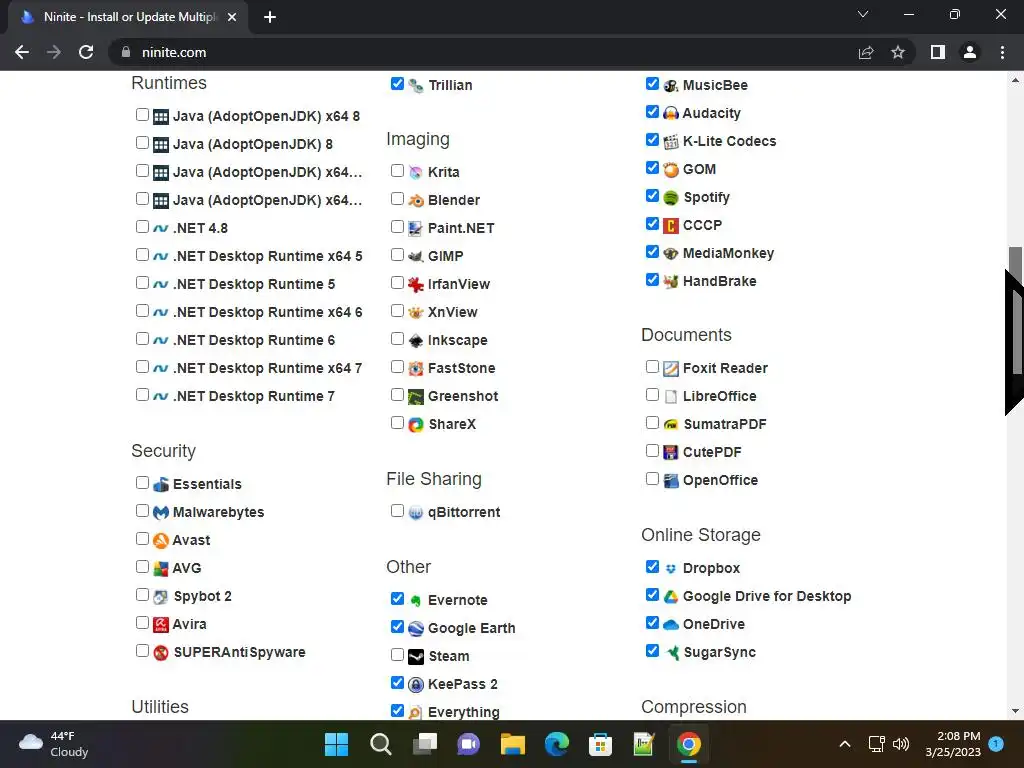
Task: Click the Greenshot icon
Action: 416,396
